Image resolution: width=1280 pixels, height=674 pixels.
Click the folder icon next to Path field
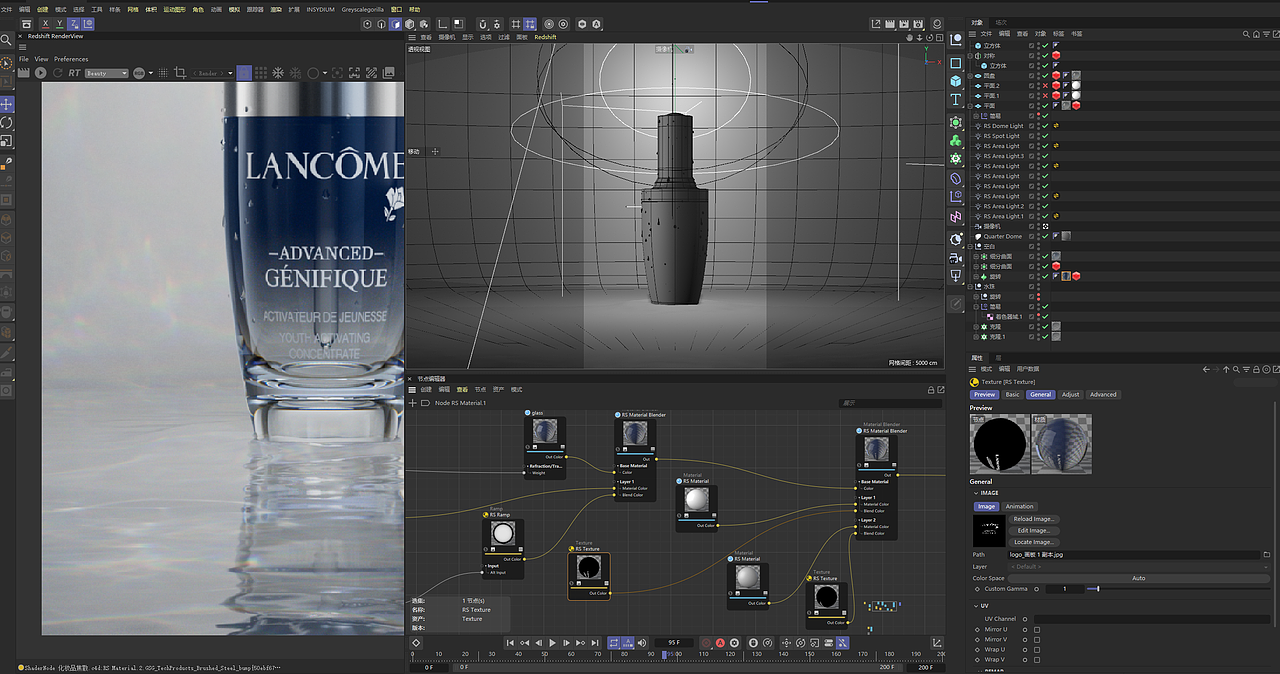tap(1267, 554)
